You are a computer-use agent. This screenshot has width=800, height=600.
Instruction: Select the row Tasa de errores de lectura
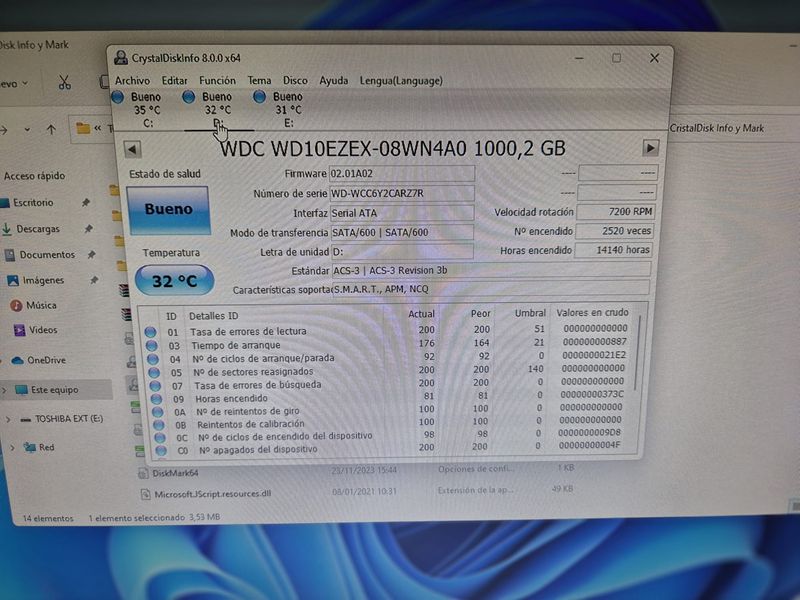[x=388, y=330]
